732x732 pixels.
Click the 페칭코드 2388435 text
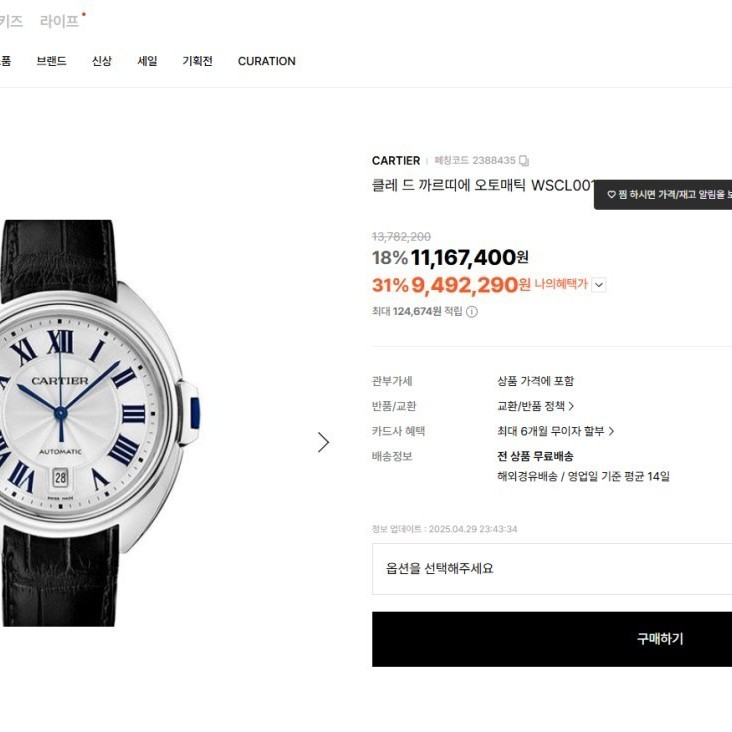(475, 161)
